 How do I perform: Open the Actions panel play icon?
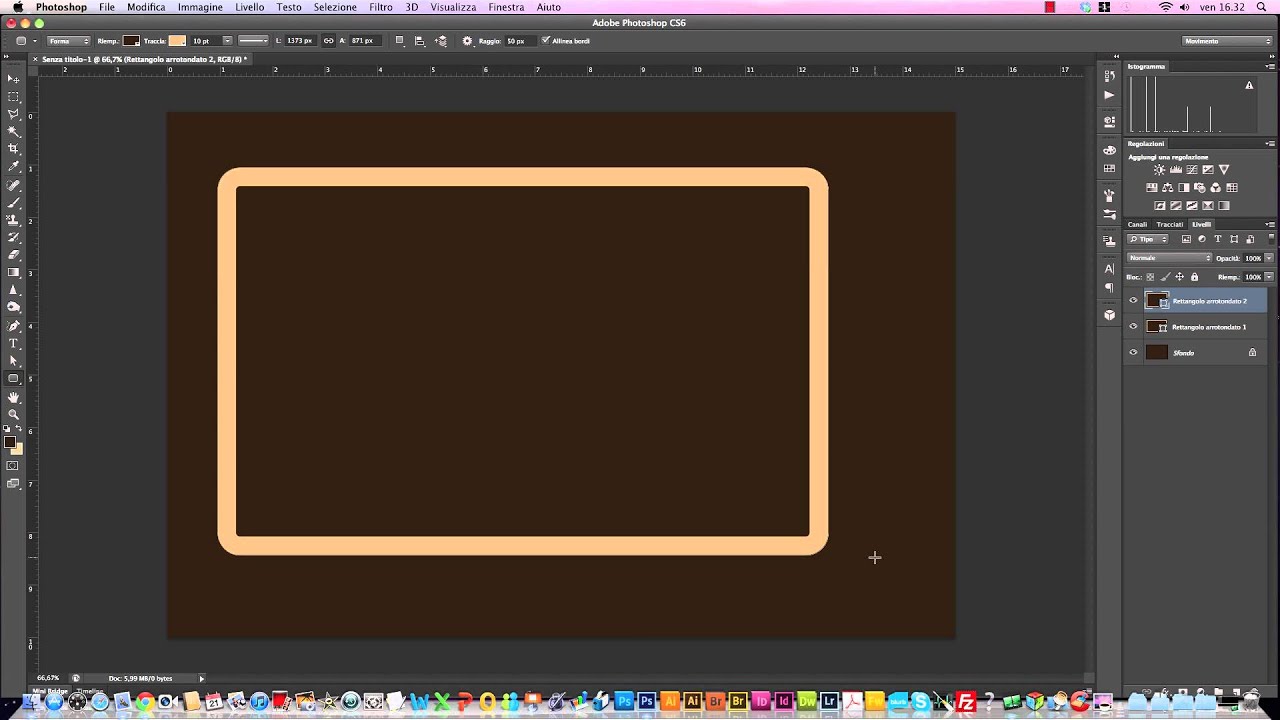tap(1109, 95)
